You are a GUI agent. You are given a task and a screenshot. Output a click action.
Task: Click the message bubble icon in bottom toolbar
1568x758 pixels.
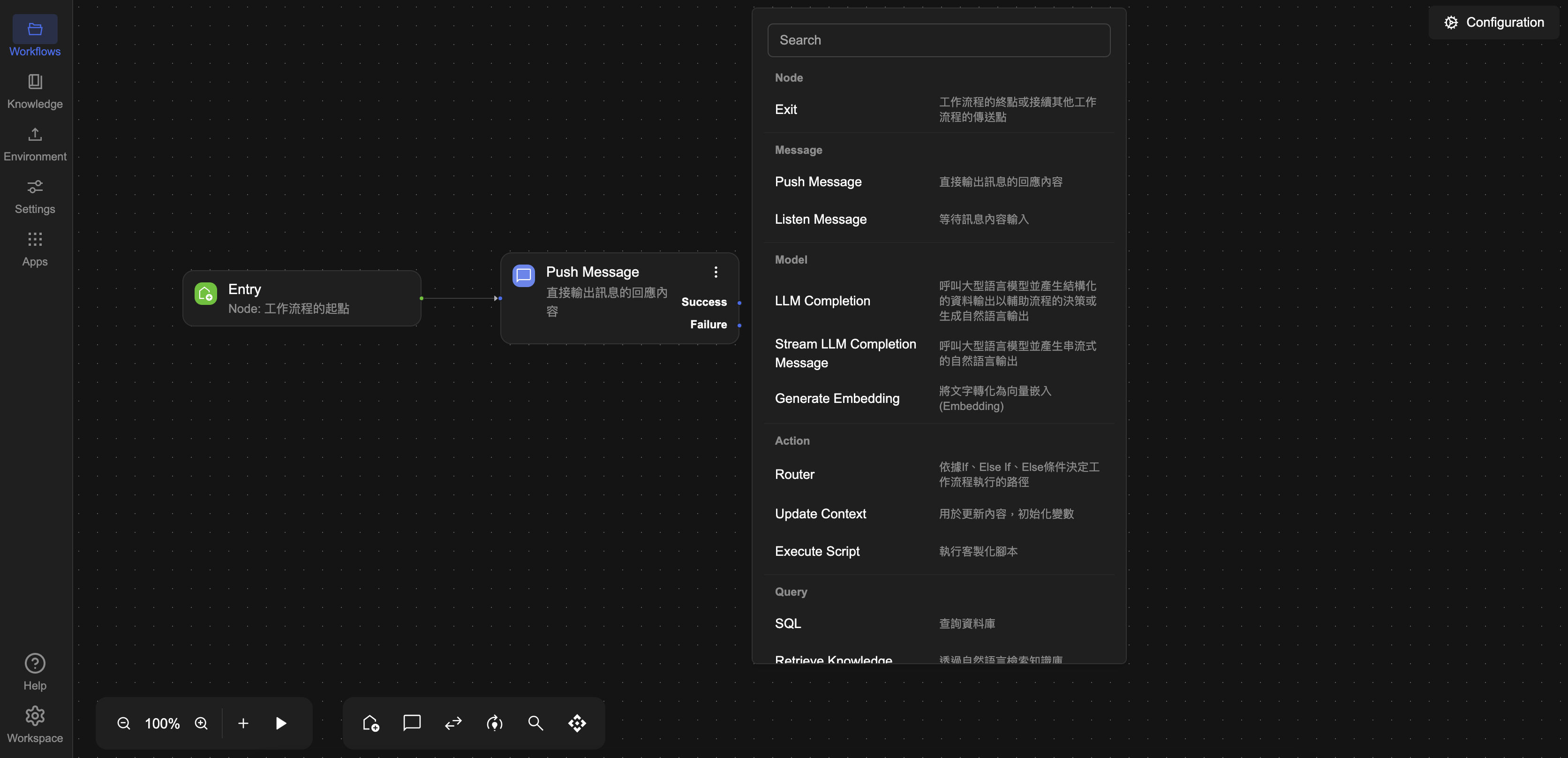point(412,723)
